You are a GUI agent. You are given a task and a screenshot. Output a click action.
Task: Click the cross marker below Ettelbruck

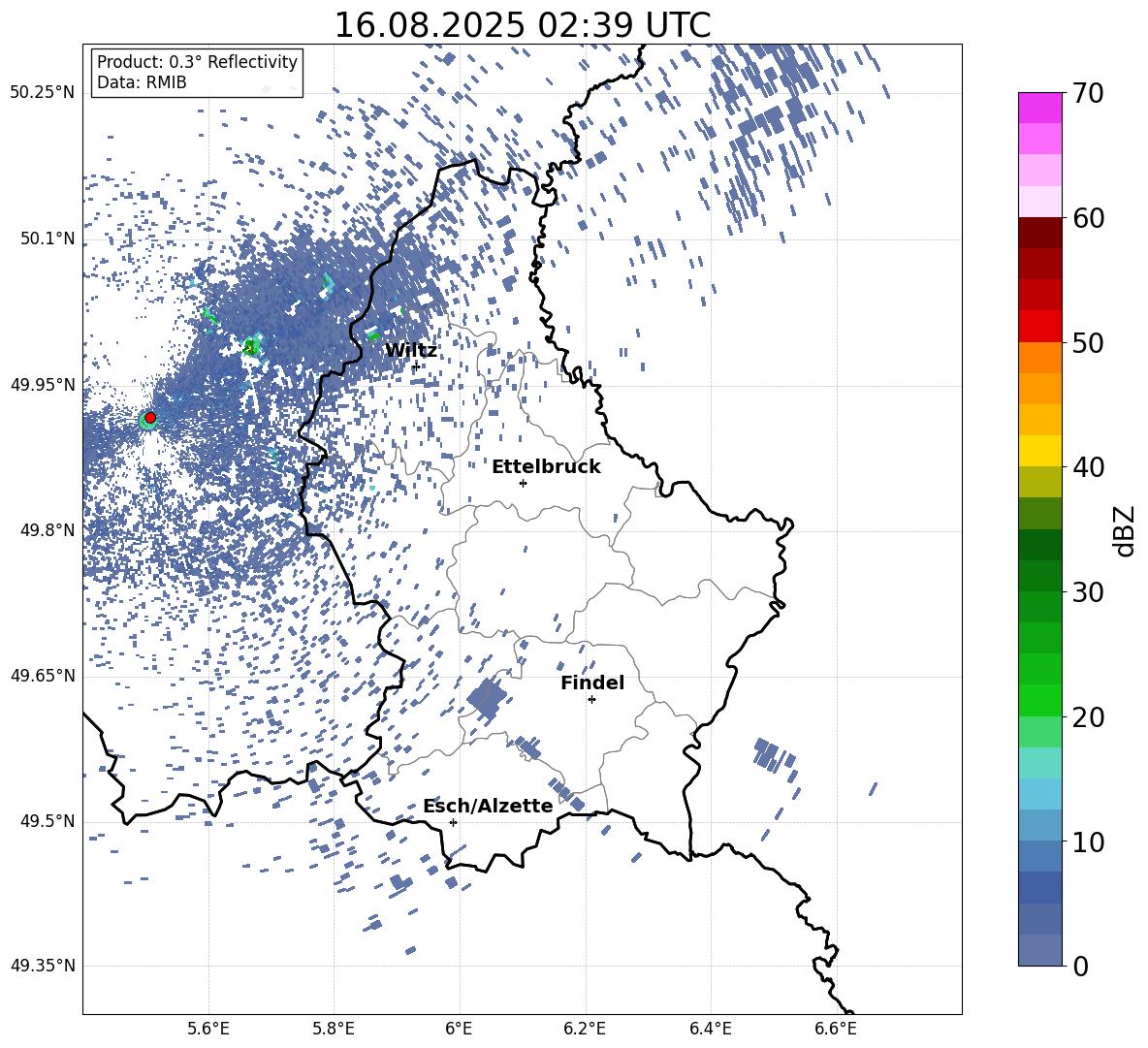pyautogui.click(x=523, y=483)
